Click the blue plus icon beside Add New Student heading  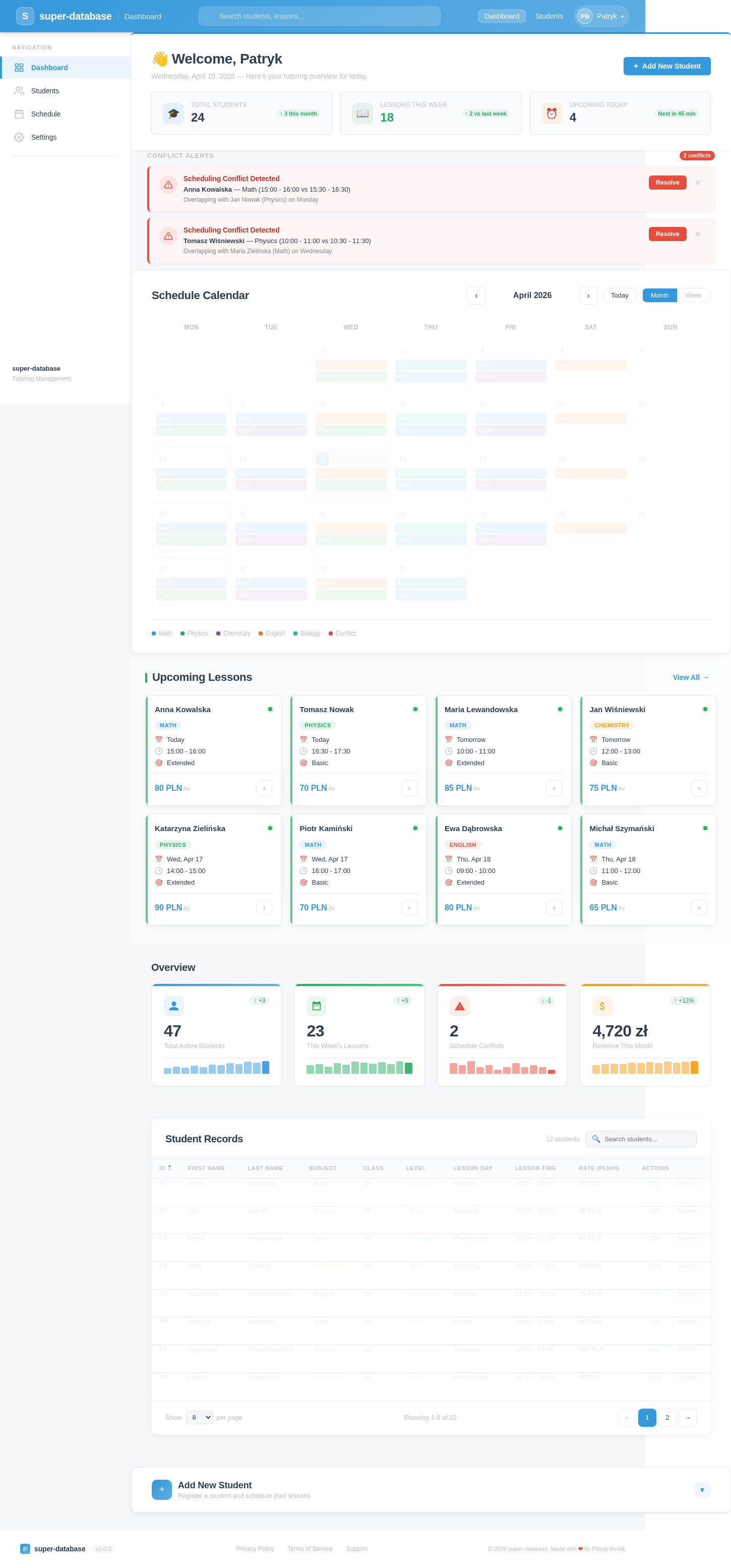click(161, 1489)
